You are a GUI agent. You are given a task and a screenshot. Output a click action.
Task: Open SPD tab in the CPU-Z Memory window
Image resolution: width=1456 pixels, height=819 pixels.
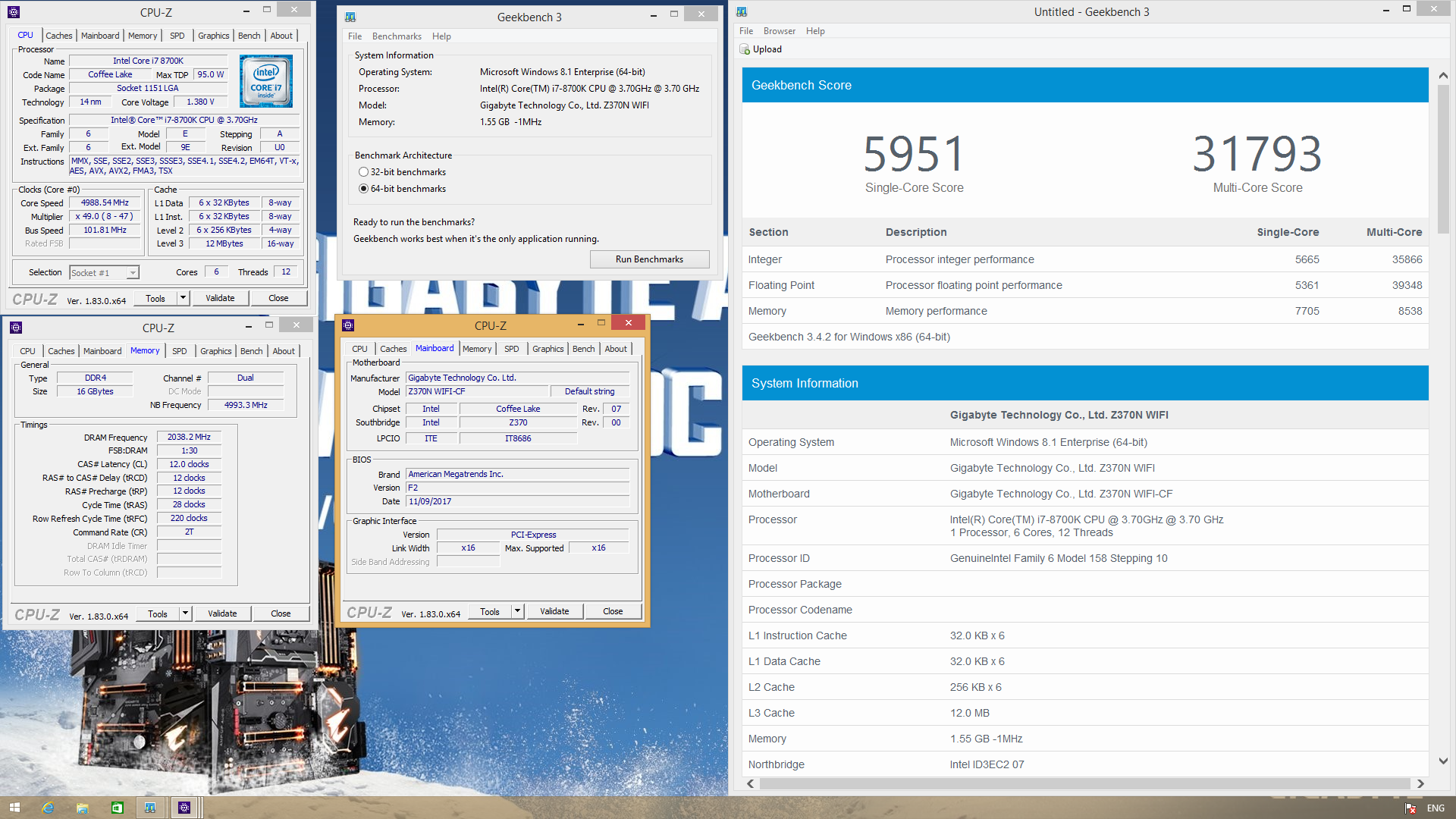pos(179,351)
